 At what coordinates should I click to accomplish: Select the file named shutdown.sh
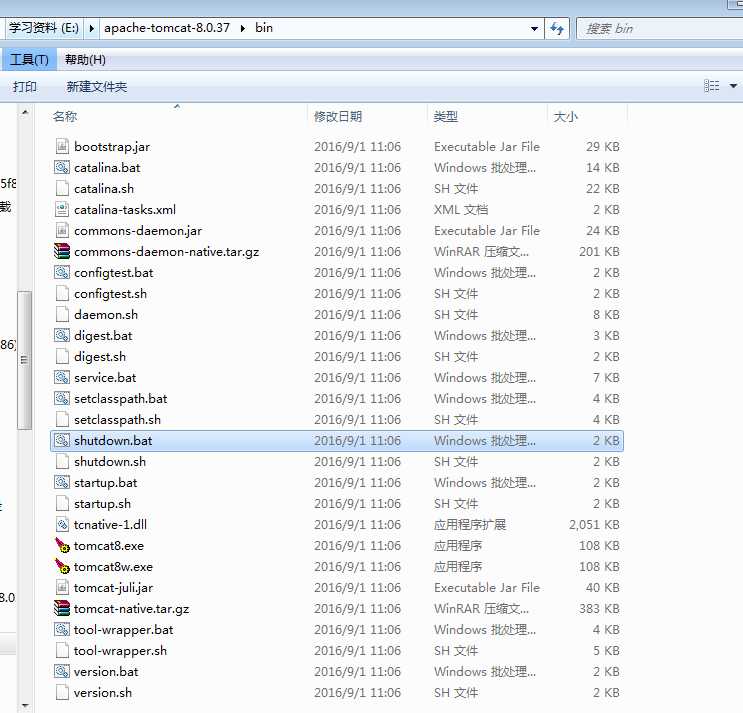(x=110, y=462)
